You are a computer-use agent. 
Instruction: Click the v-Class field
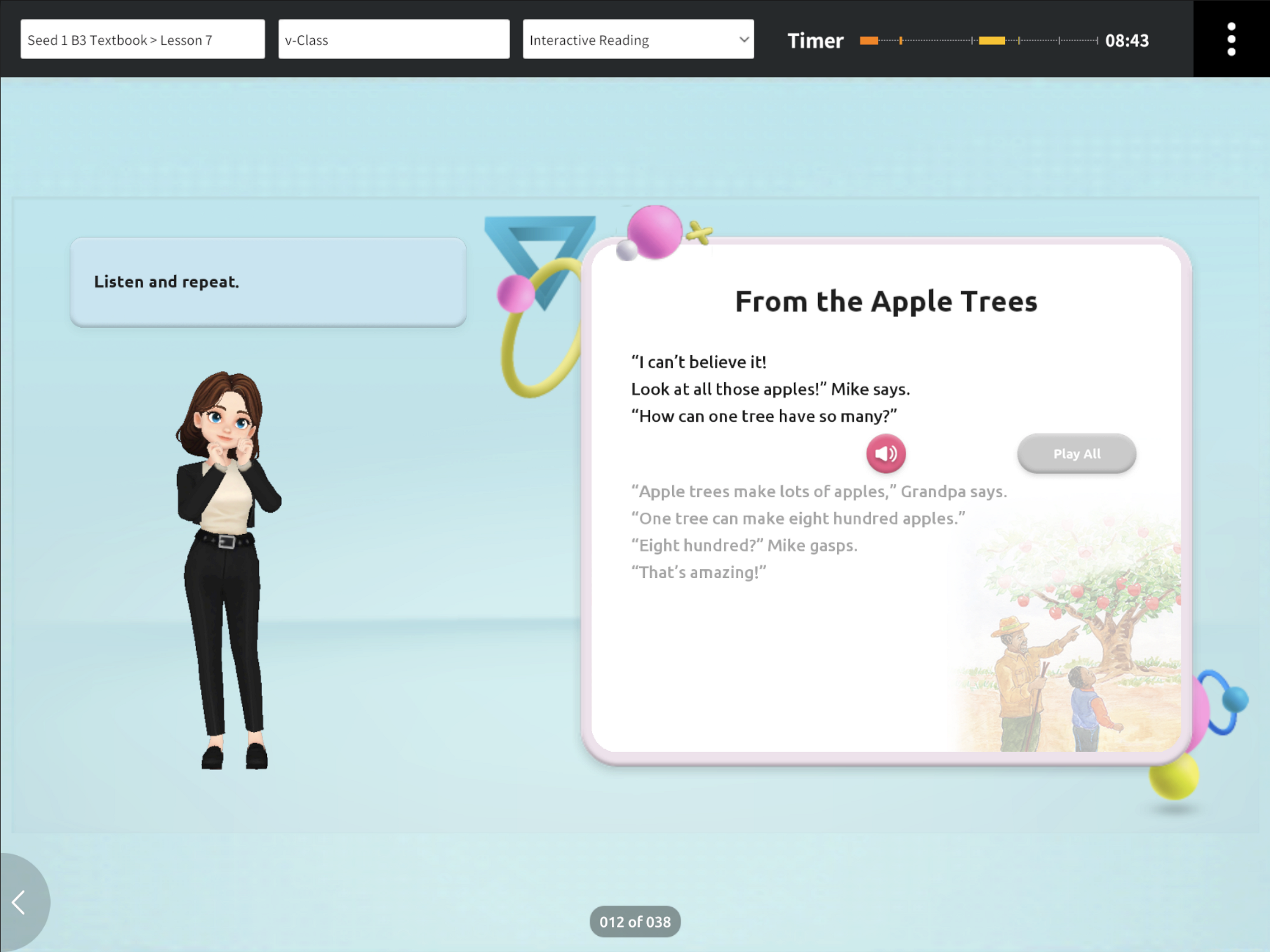coord(394,39)
